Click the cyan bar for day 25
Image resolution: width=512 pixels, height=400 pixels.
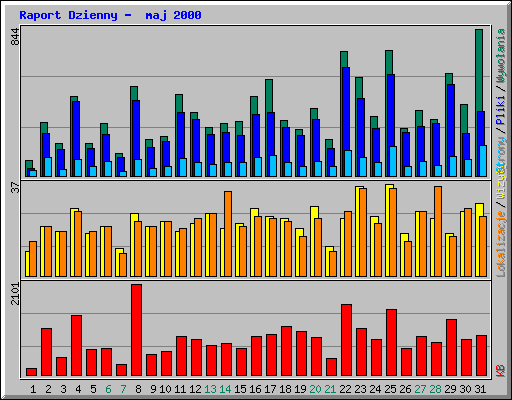[x=393, y=161]
